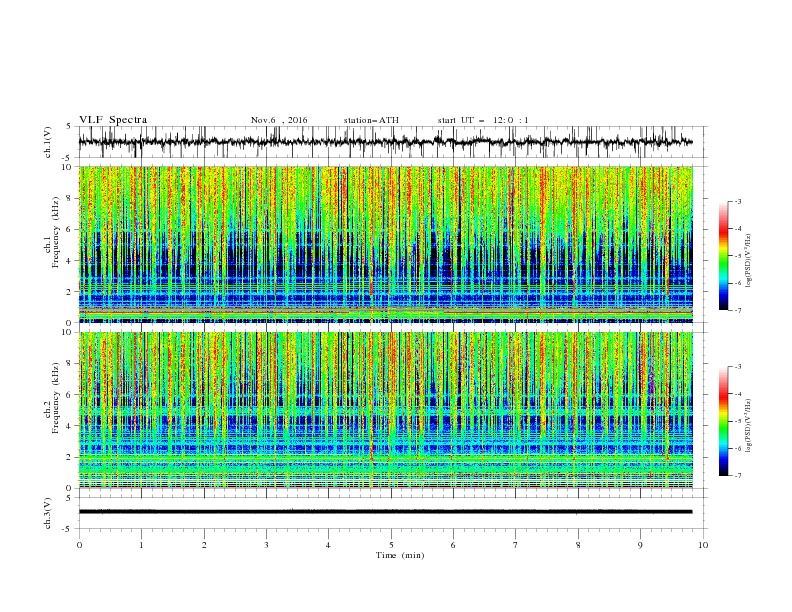Click the "start UT = 12:0 :1" text

[483, 120]
